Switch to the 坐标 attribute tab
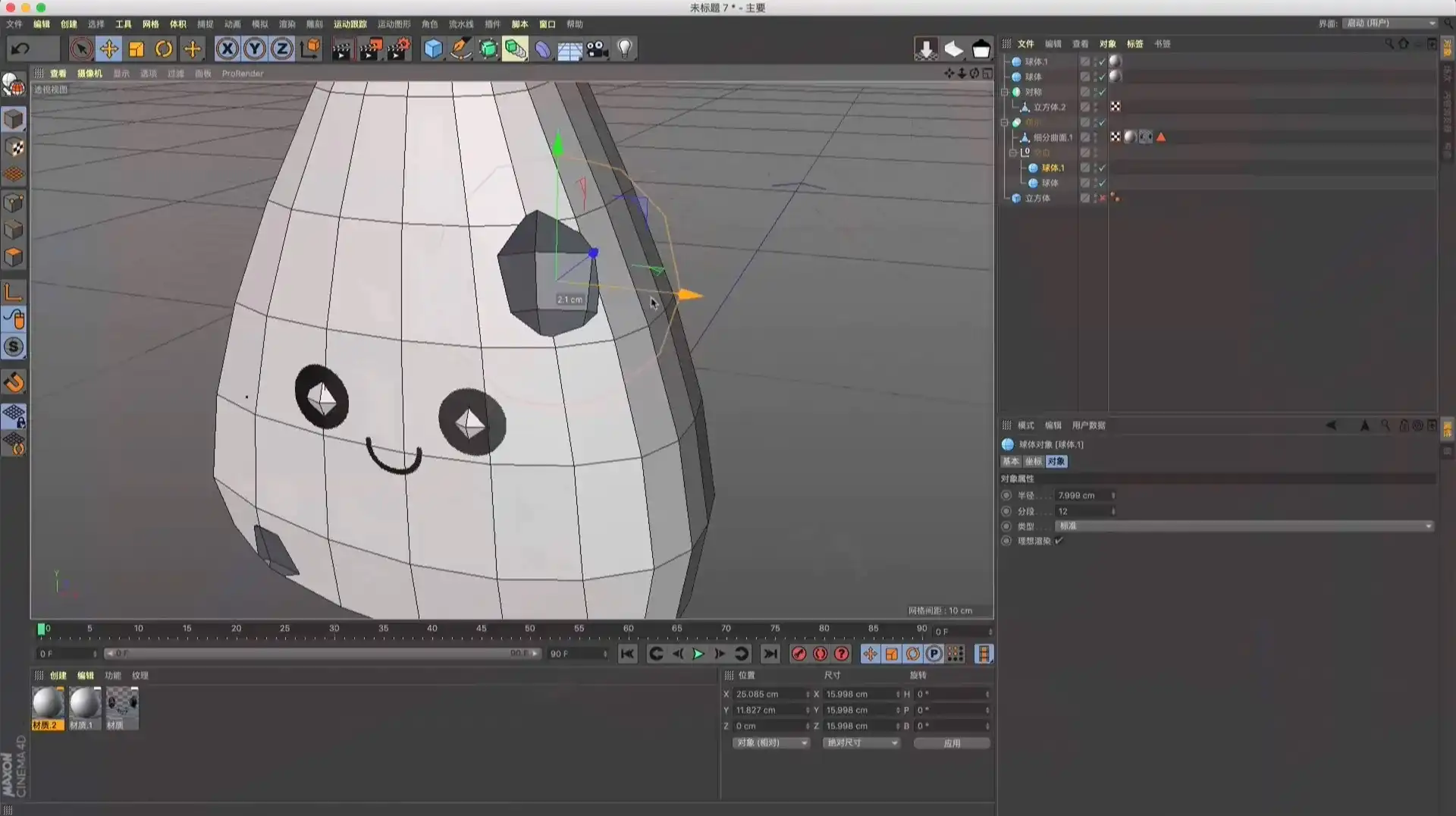This screenshot has width=1456, height=816. coord(1033,461)
